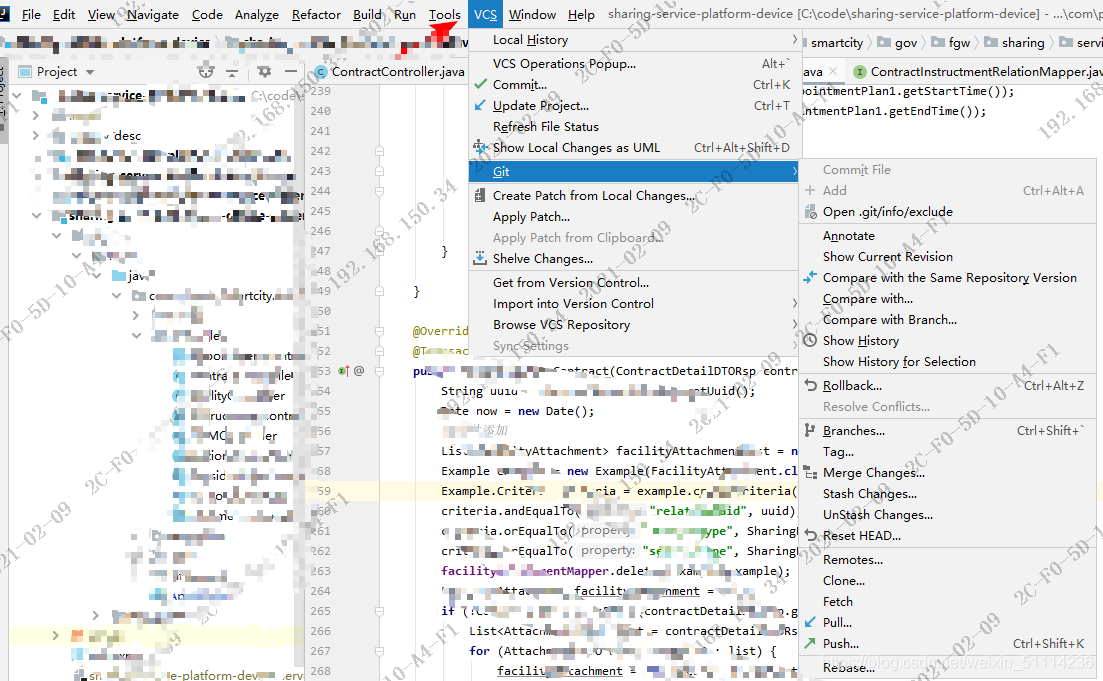The image size is (1103, 681).
Task: Choose Merge Changes entry
Action: 950,473
